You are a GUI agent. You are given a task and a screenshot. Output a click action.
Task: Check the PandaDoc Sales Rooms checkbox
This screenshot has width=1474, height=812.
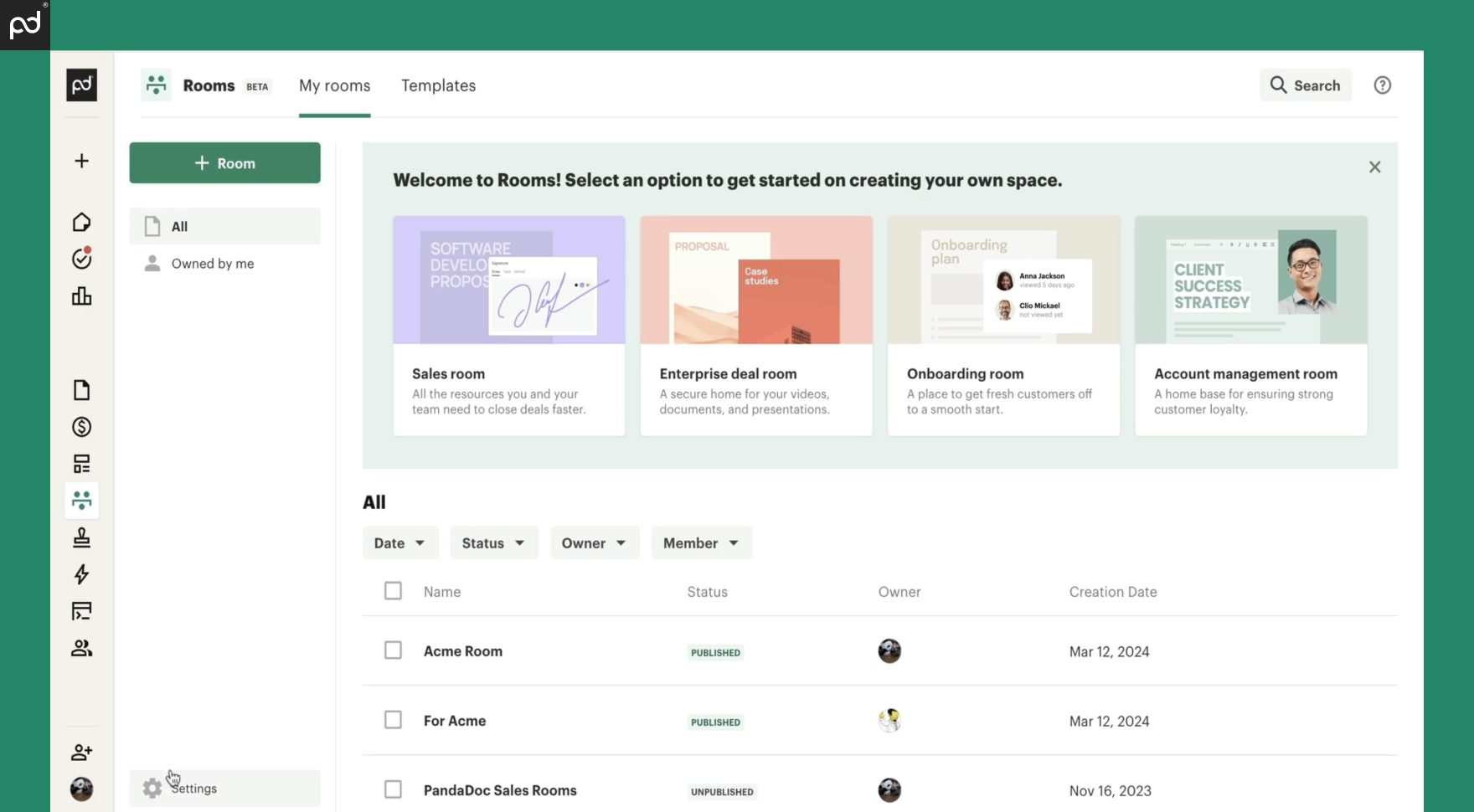coord(393,789)
